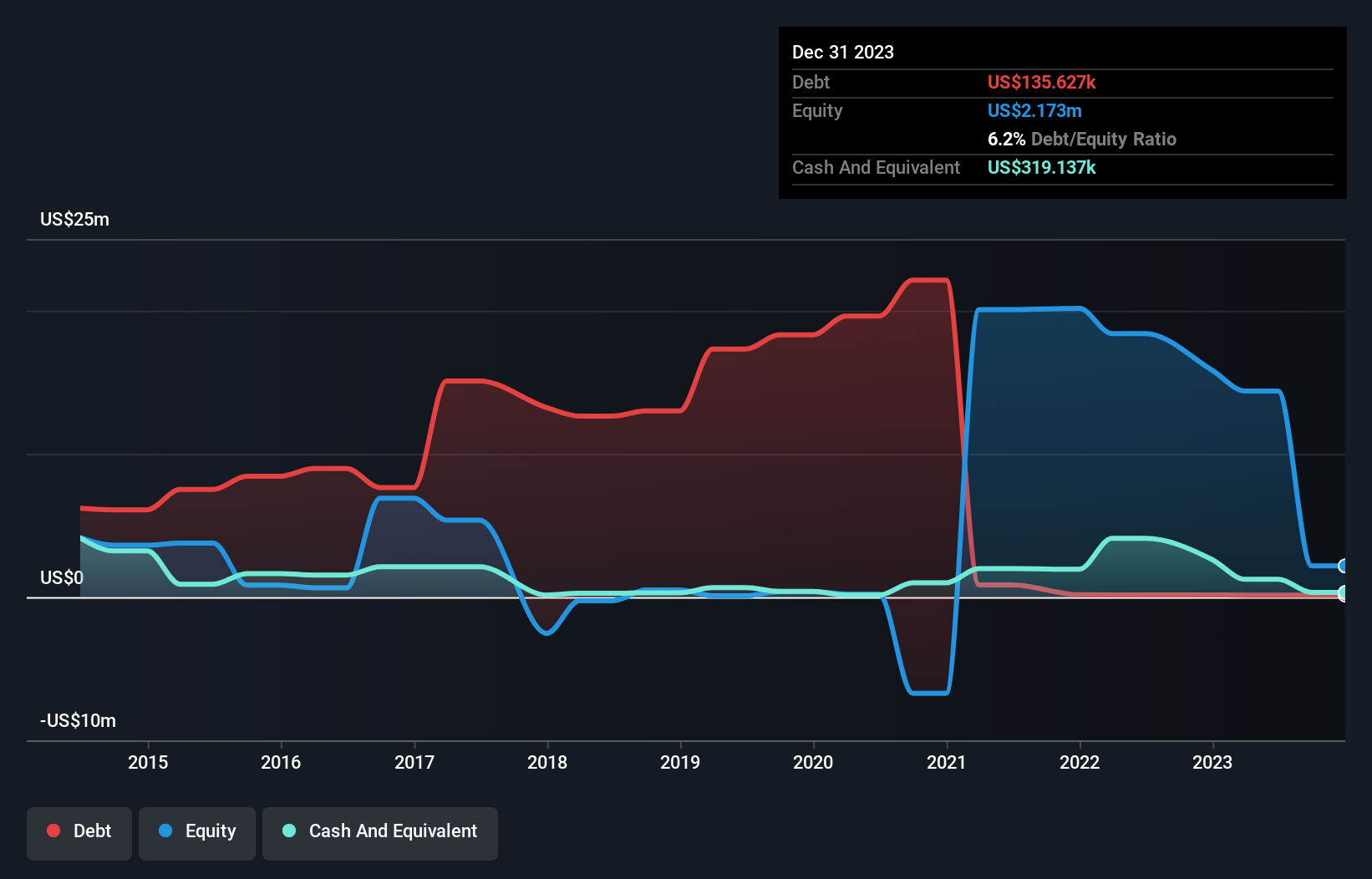Click the -US$10m y-axis label
Screen dimensions: 1372x879
78,720
